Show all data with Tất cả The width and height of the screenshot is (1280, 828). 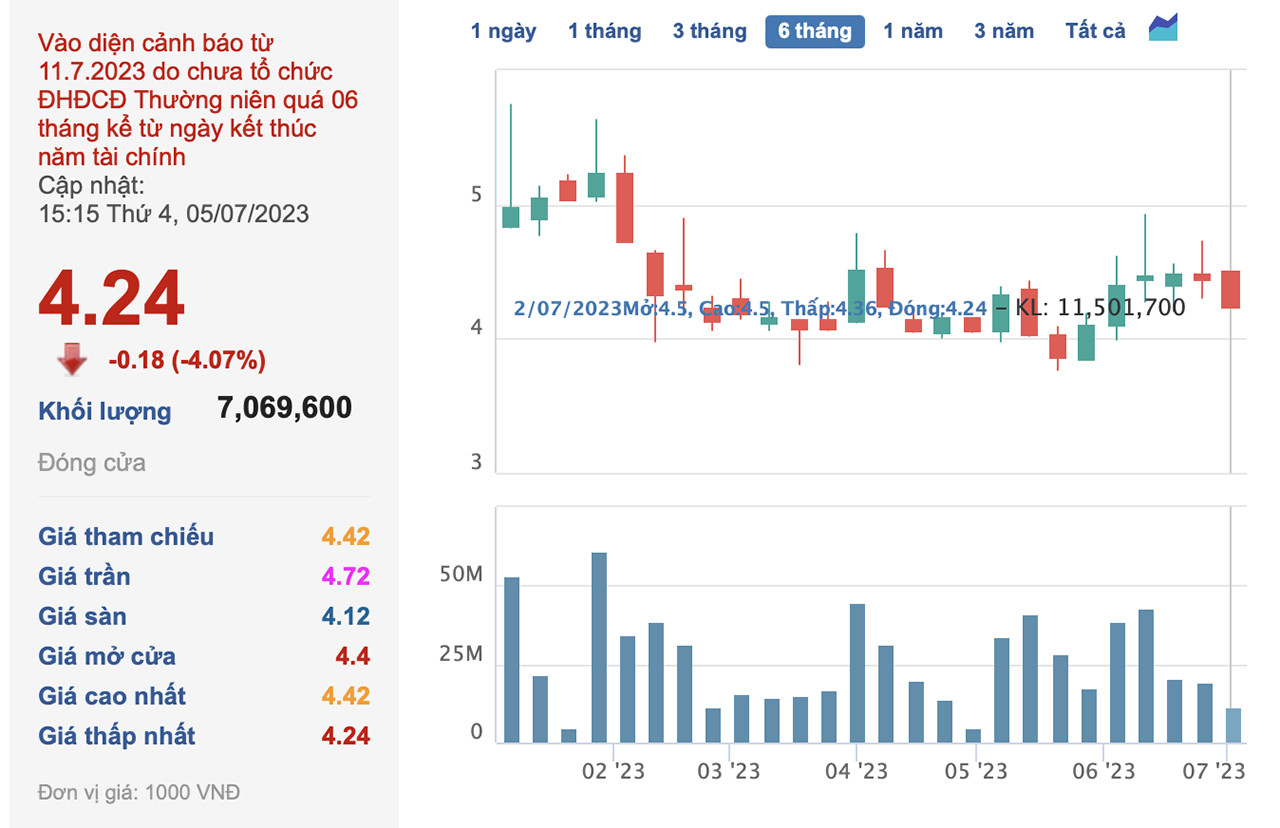click(1095, 31)
